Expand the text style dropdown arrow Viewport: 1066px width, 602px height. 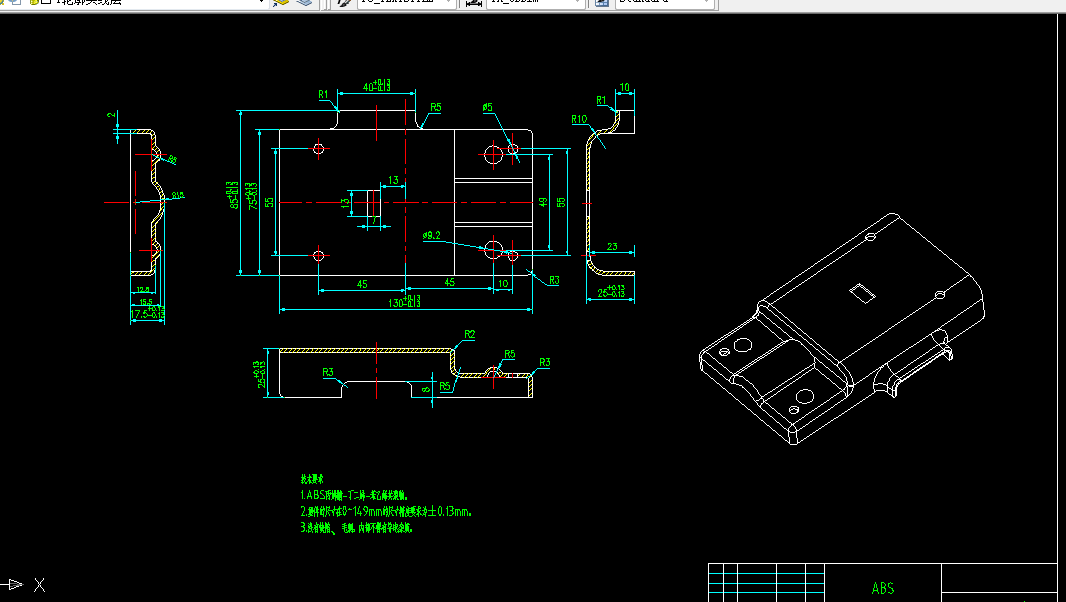448,3
